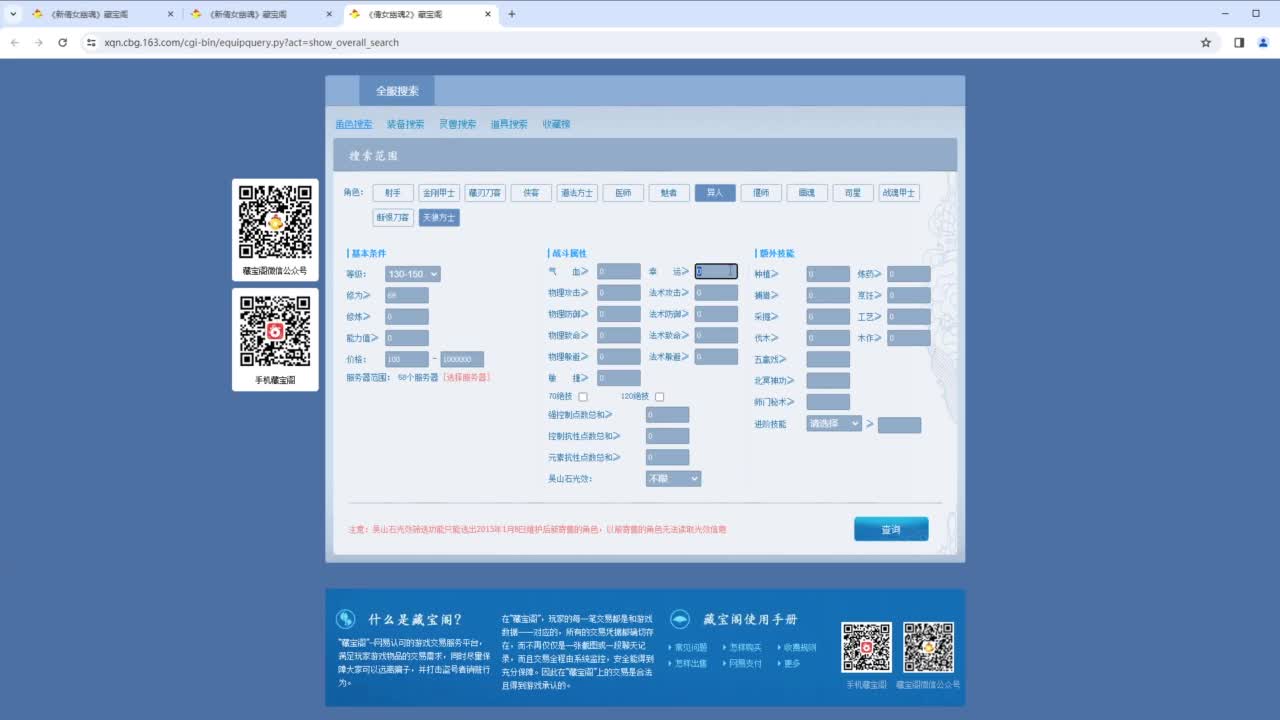Focus the 炼药 skill input field
1280x720 pixels.
coord(909,274)
